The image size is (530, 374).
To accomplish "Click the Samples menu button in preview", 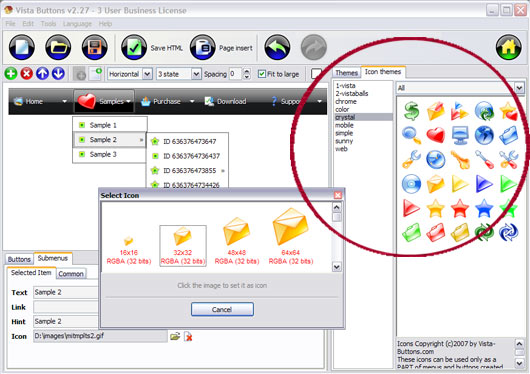I will pyautogui.click(x=104, y=101).
